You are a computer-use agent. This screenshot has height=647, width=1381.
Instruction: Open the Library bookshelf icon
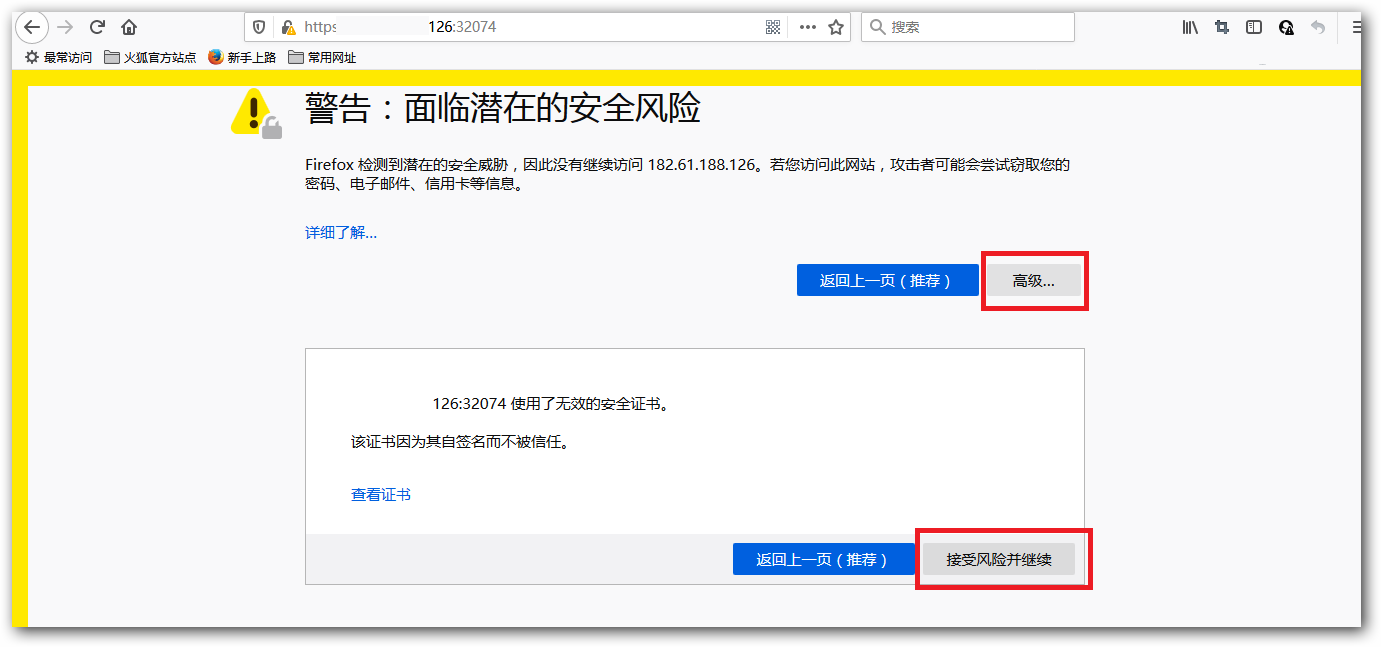1190,27
